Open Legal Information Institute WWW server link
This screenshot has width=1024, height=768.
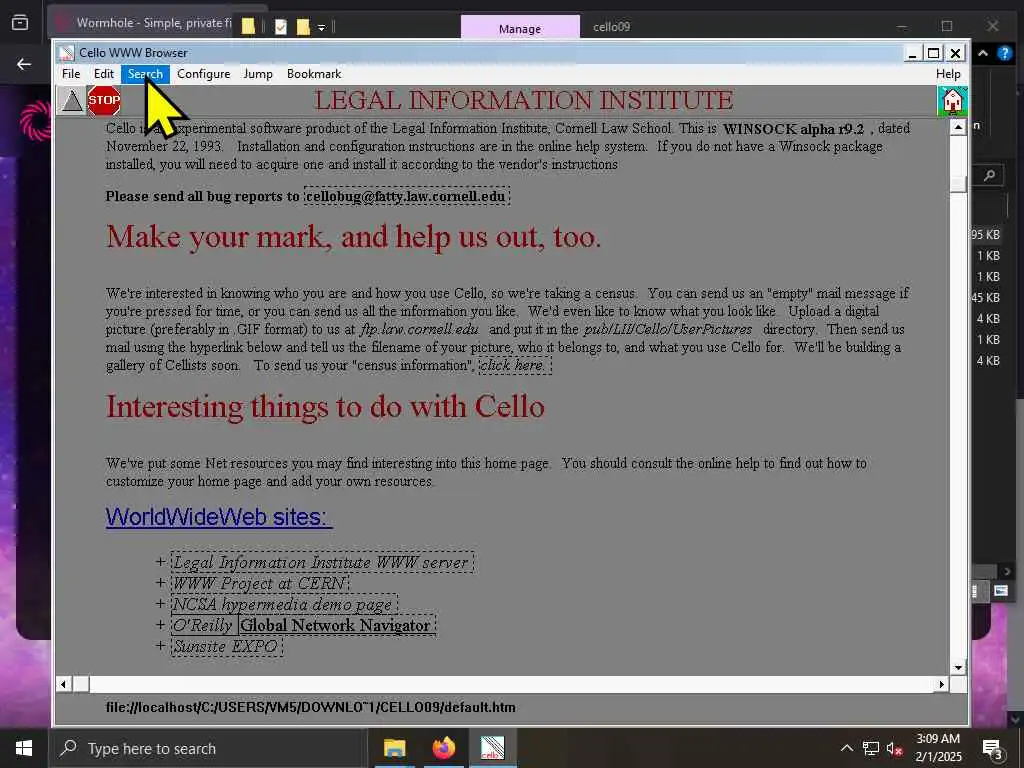coord(322,562)
